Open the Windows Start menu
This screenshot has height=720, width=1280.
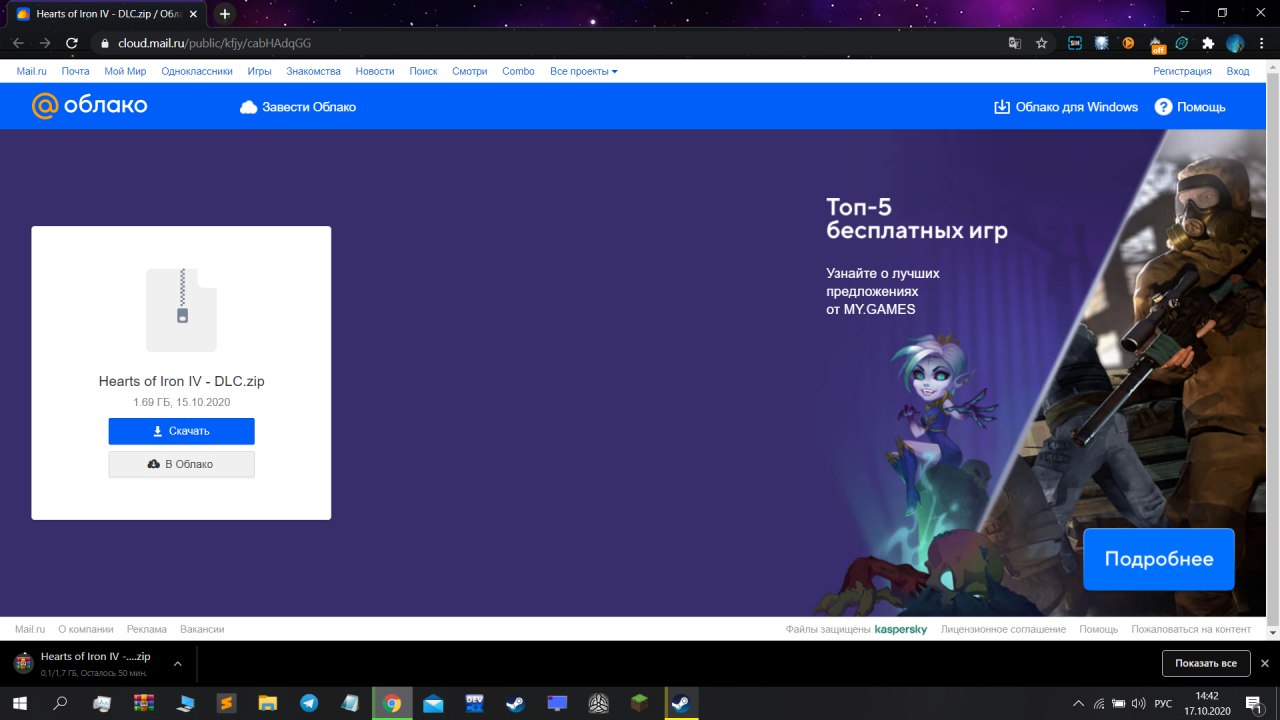(20, 703)
